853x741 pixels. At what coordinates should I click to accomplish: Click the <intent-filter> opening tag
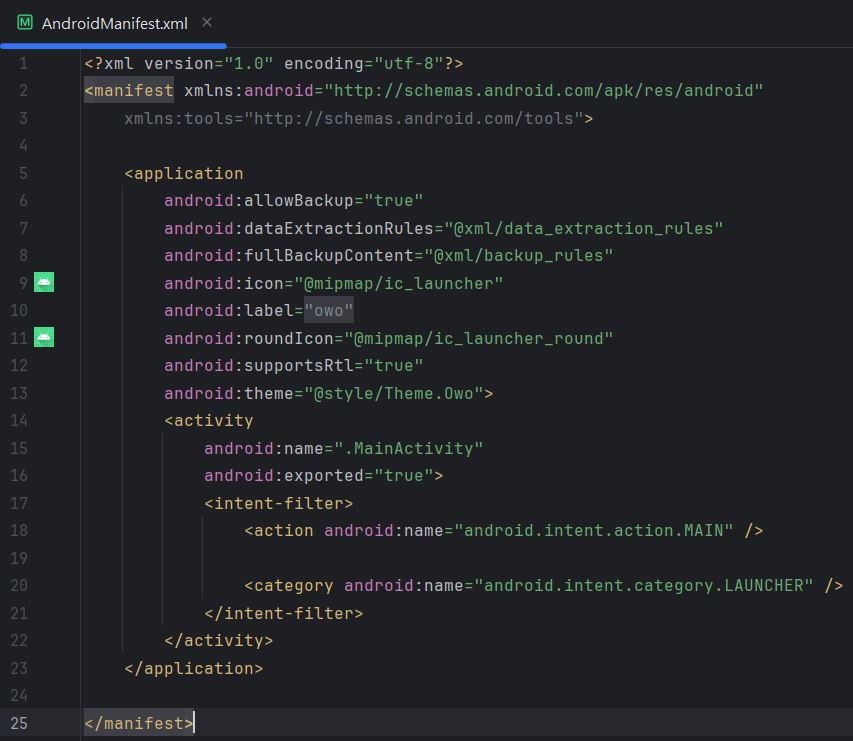pos(279,503)
